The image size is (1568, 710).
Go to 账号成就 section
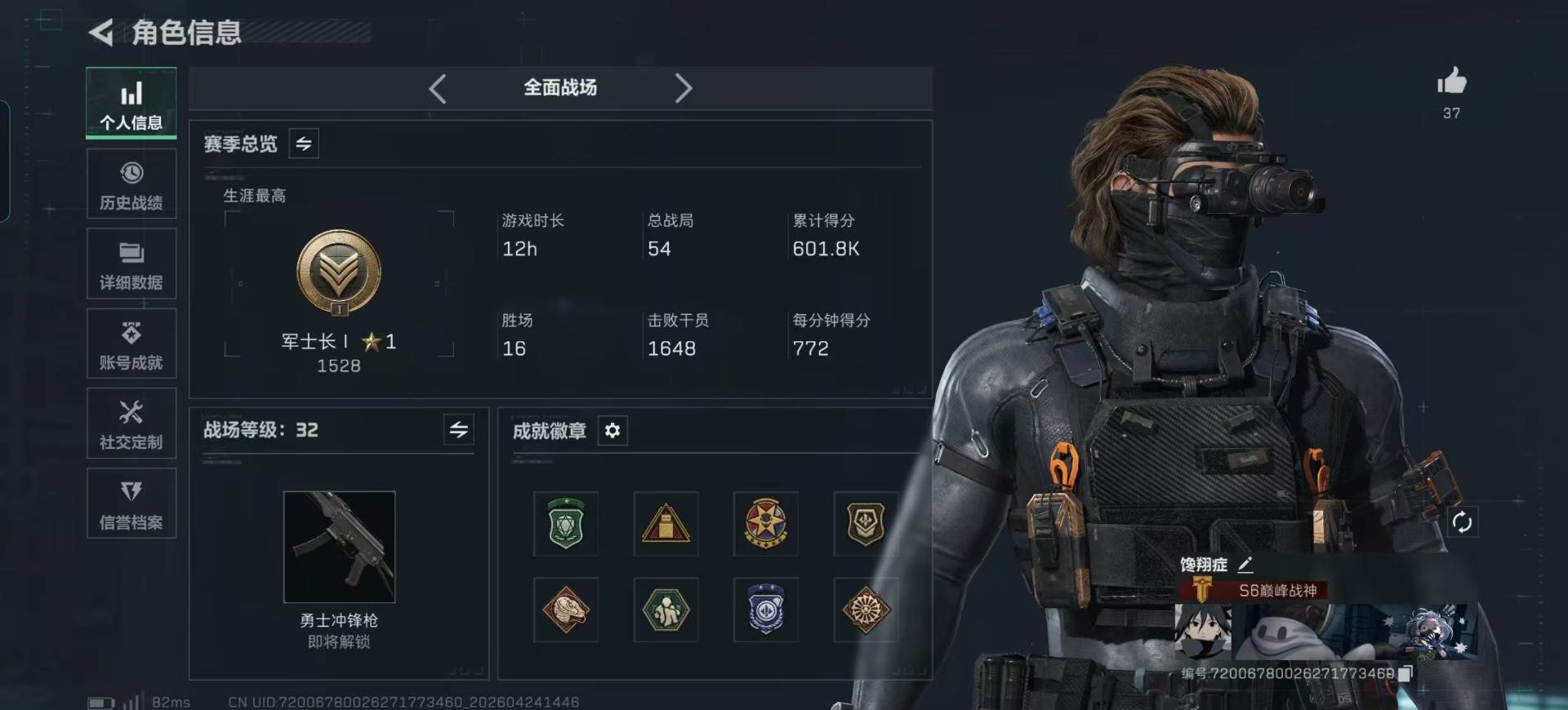131,344
